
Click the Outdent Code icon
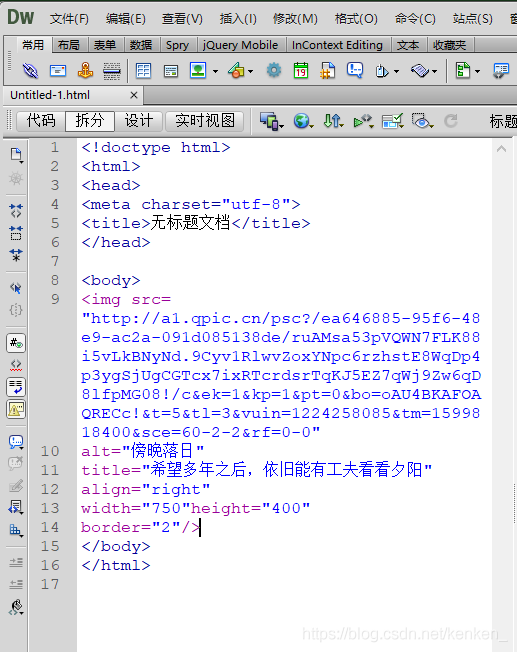16,584
